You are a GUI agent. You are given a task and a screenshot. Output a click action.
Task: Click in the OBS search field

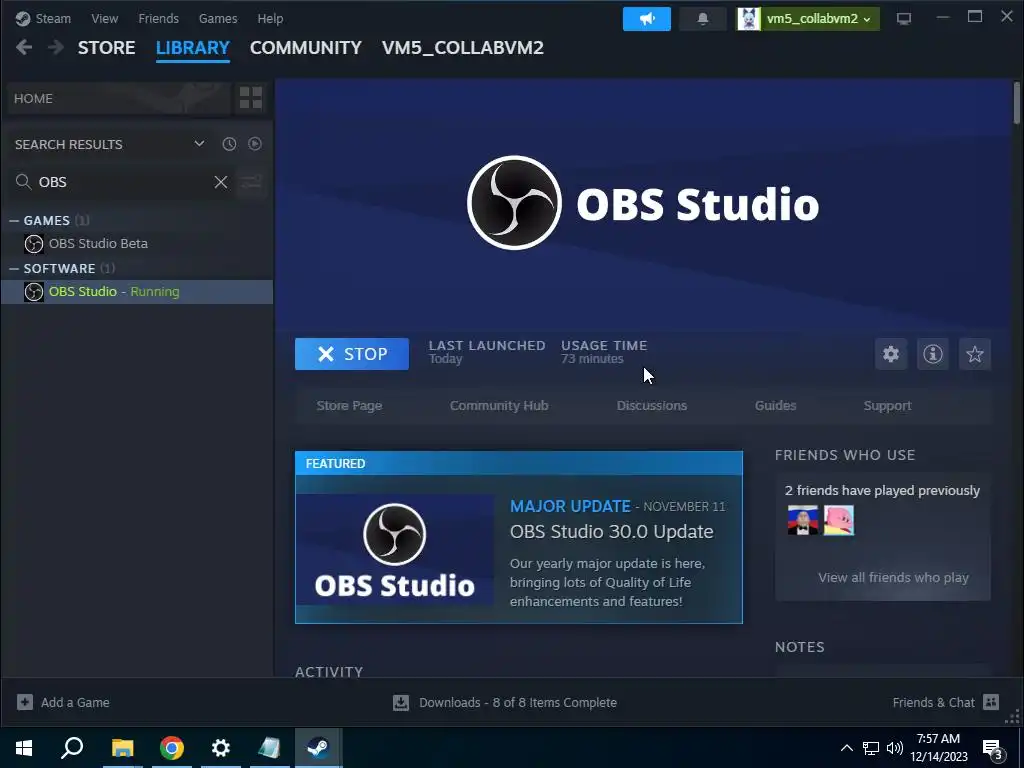(x=123, y=182)
